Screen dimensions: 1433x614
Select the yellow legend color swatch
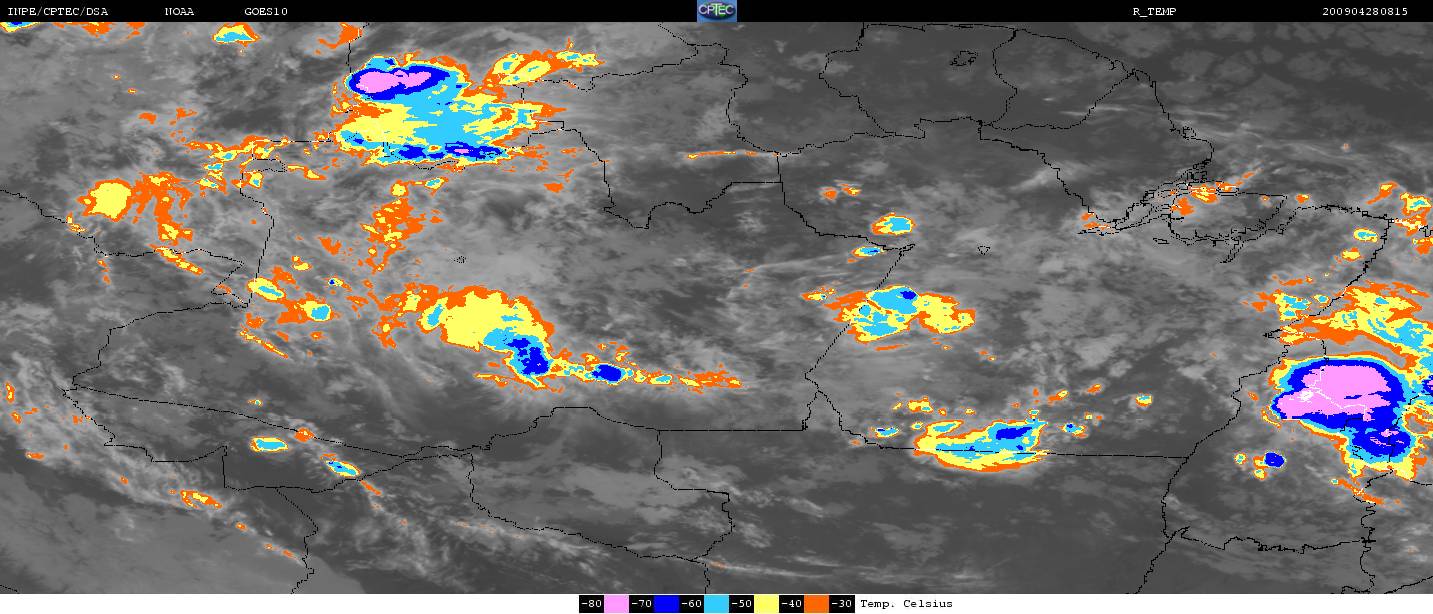coord(766,604)
